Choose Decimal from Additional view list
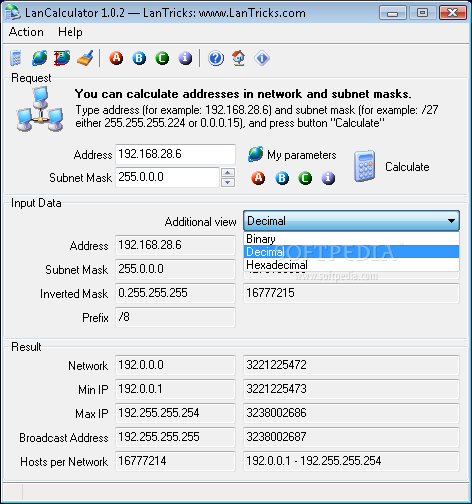This screenshot has width=472, height=504. 352,252
